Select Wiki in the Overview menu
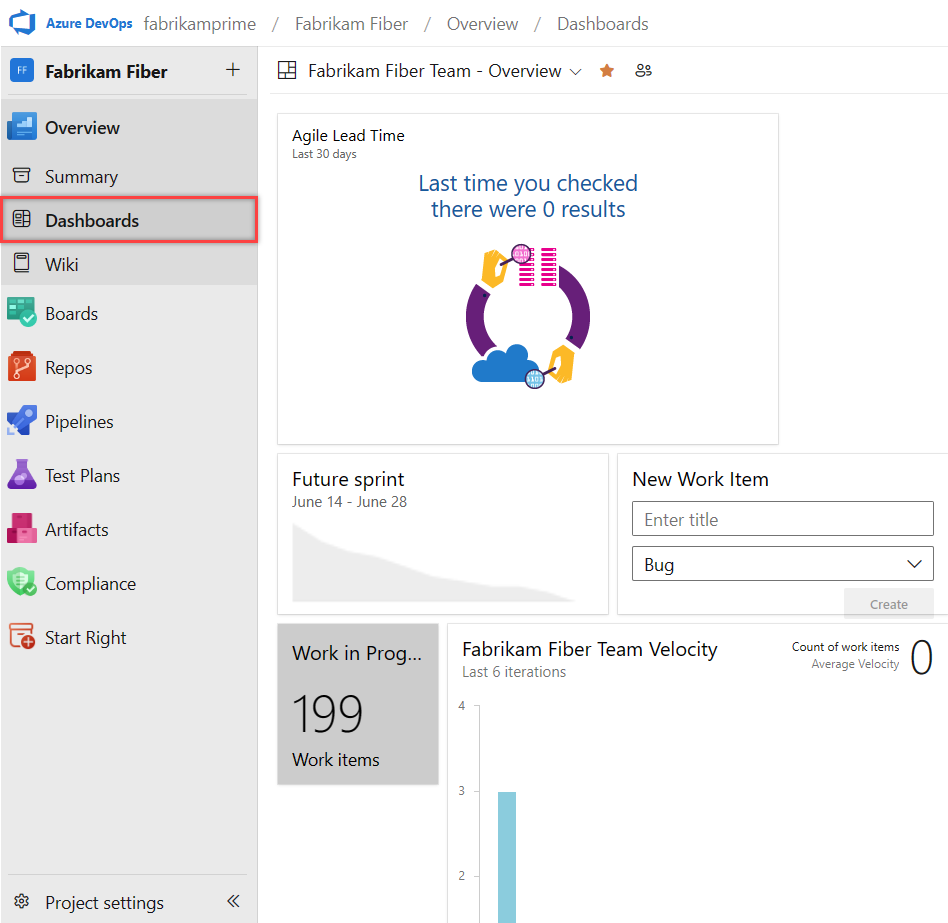Viewport: 948px width, 923px height. coord(61,264)
